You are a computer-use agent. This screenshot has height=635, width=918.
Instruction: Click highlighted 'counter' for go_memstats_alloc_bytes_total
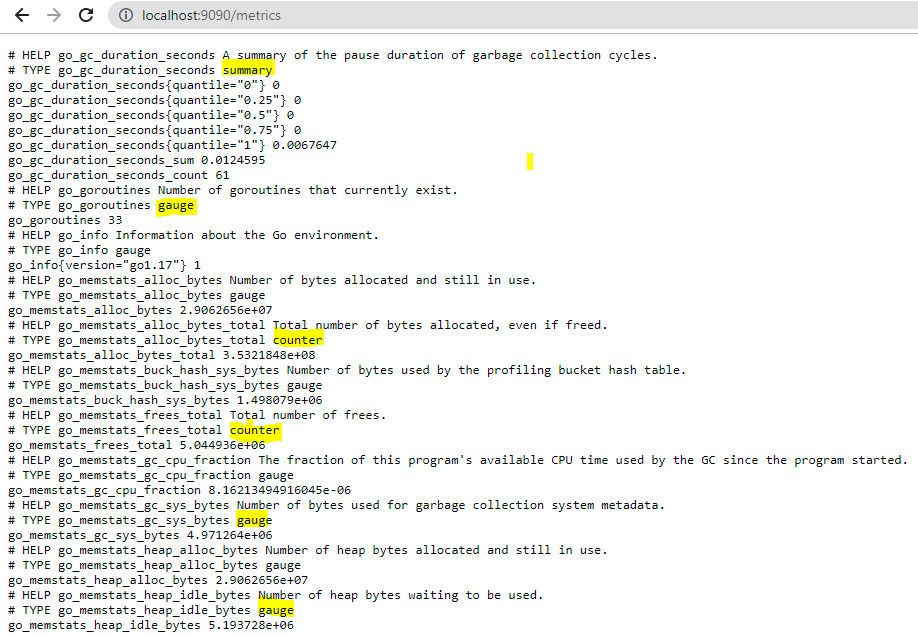pyautogui.click(x=298, y=340)
